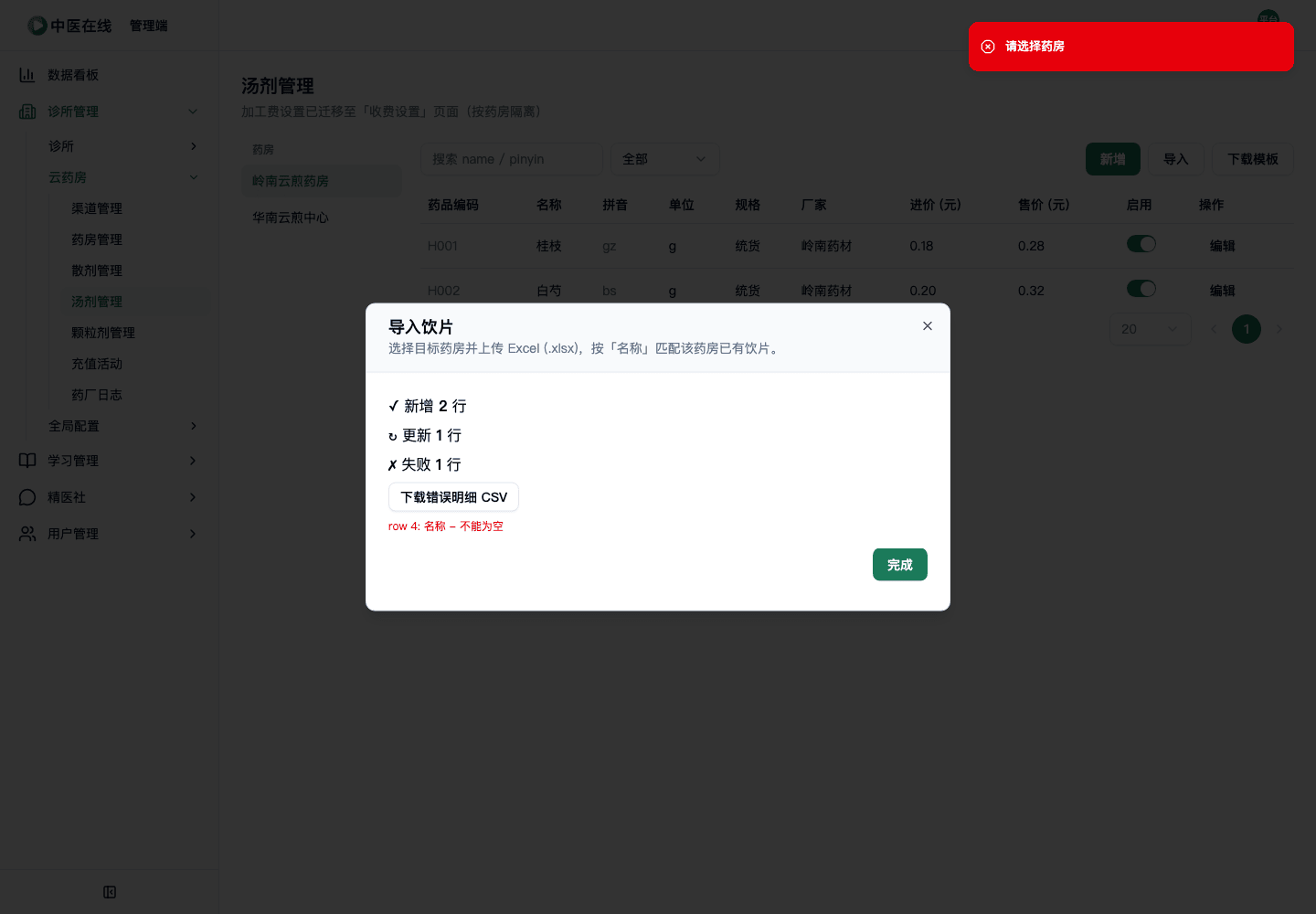Image resolution: width=1316 pixels, height=914 pixels.
Task: Click the 导入饮片 dialog title
Action: click(x=420, y=327)
